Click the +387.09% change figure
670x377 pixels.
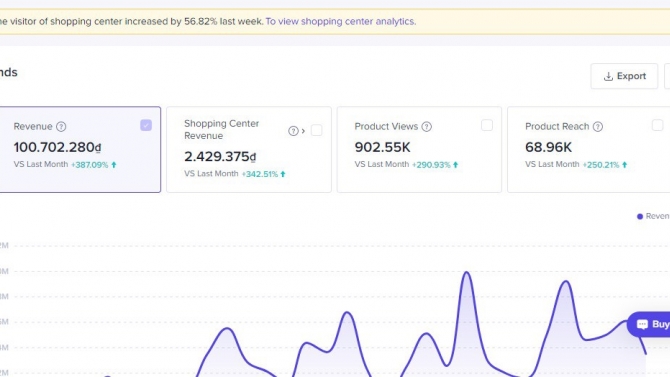pos(90,165)
